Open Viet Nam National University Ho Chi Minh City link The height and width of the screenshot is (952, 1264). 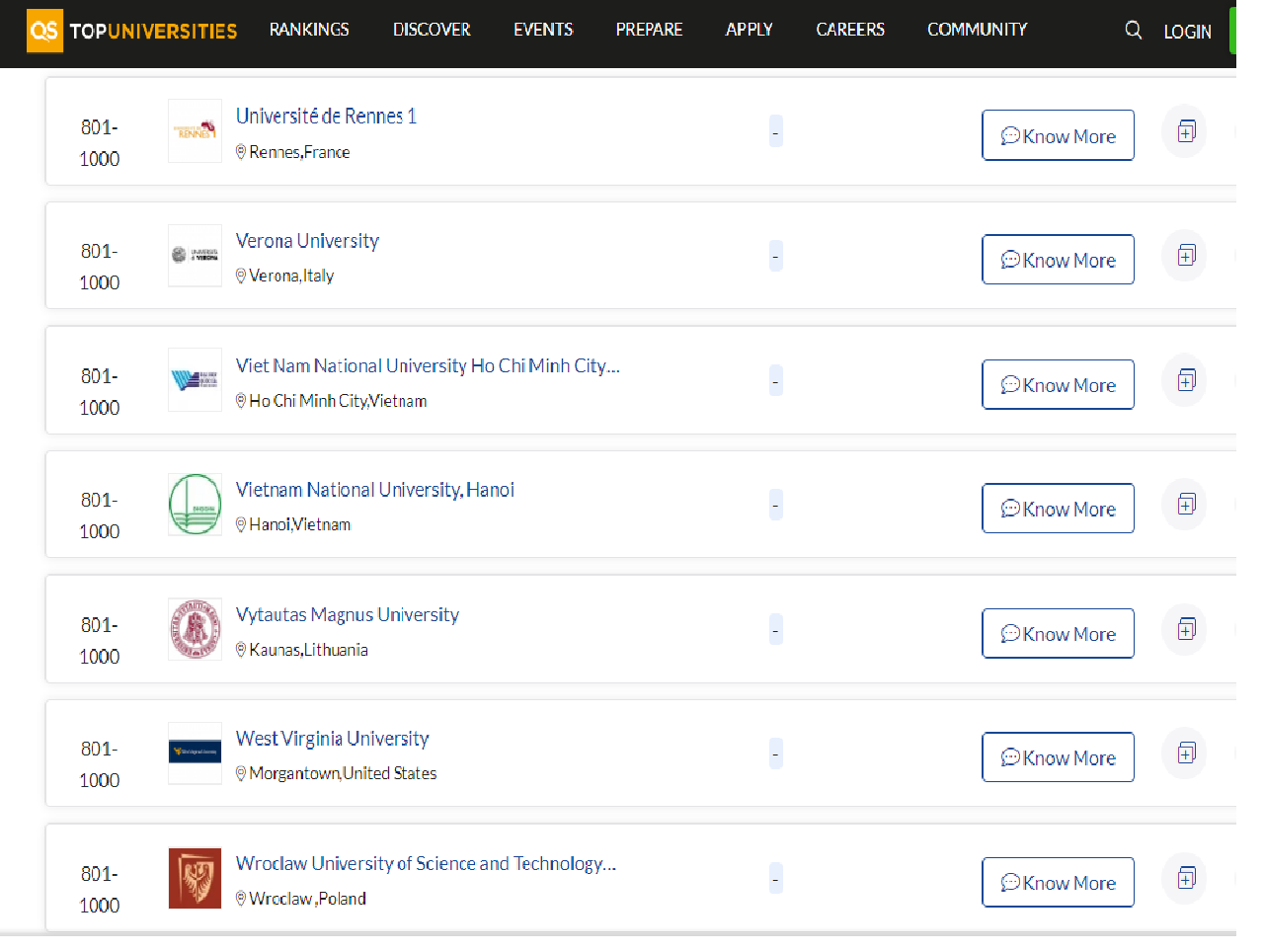(428, 365)
